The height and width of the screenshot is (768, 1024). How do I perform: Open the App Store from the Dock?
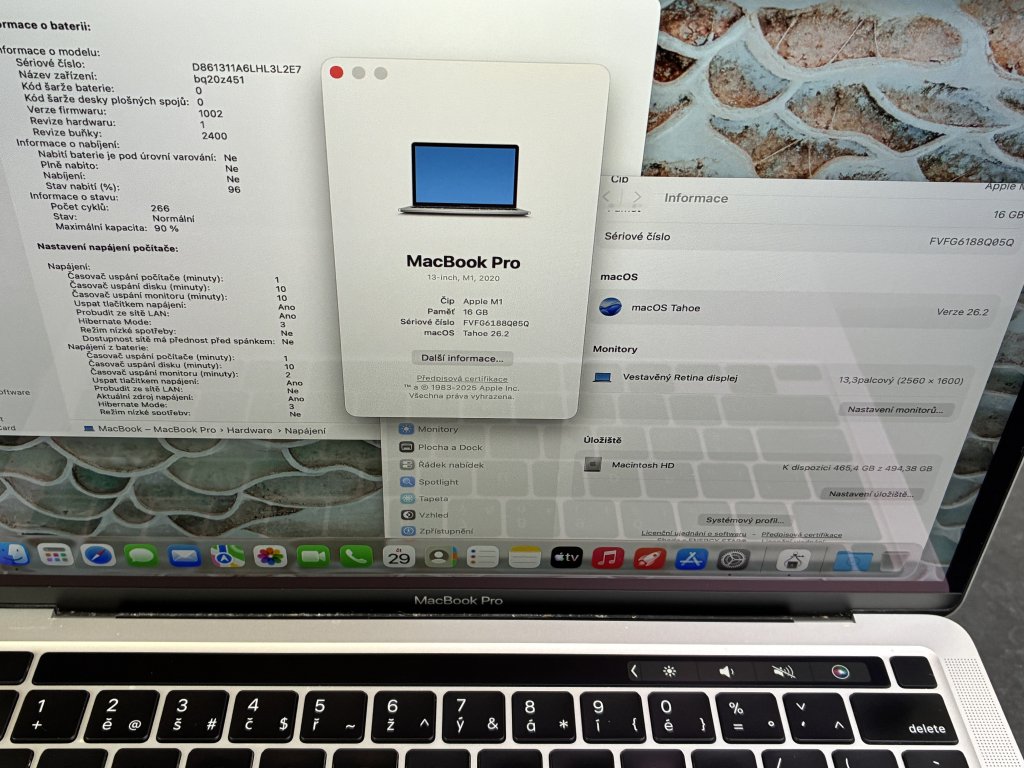(x=691, y=559)
